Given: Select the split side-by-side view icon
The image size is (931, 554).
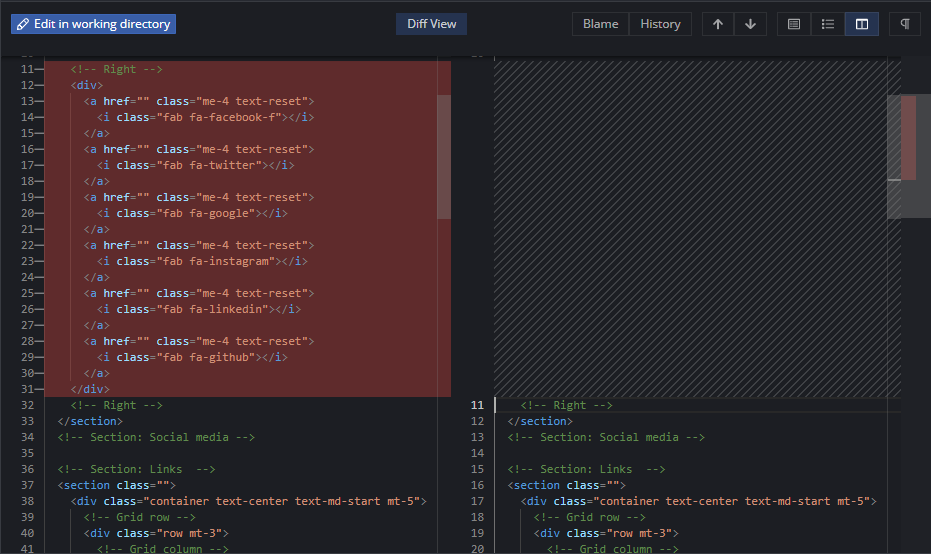Looking at the screenshot, I should point(862,24).
